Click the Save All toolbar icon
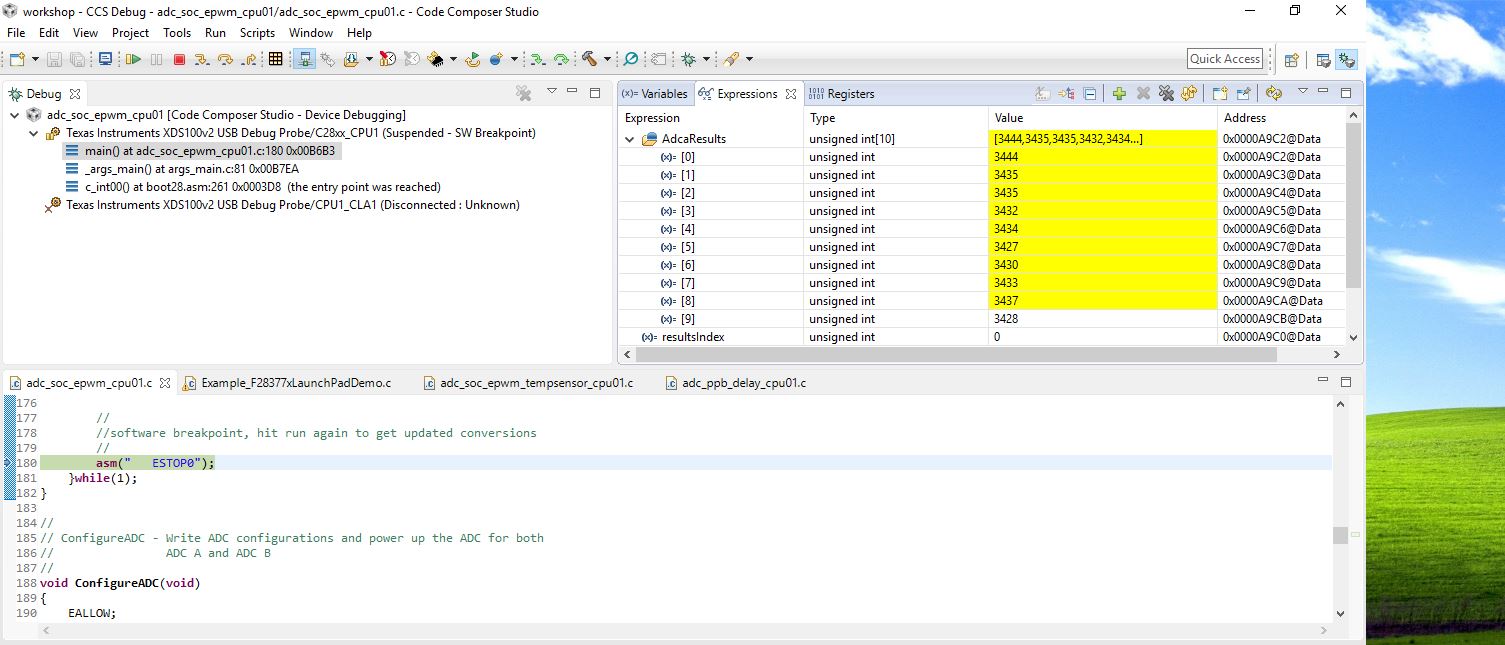The height and width of the screenshot is (645, 1505). click(77, 60)
